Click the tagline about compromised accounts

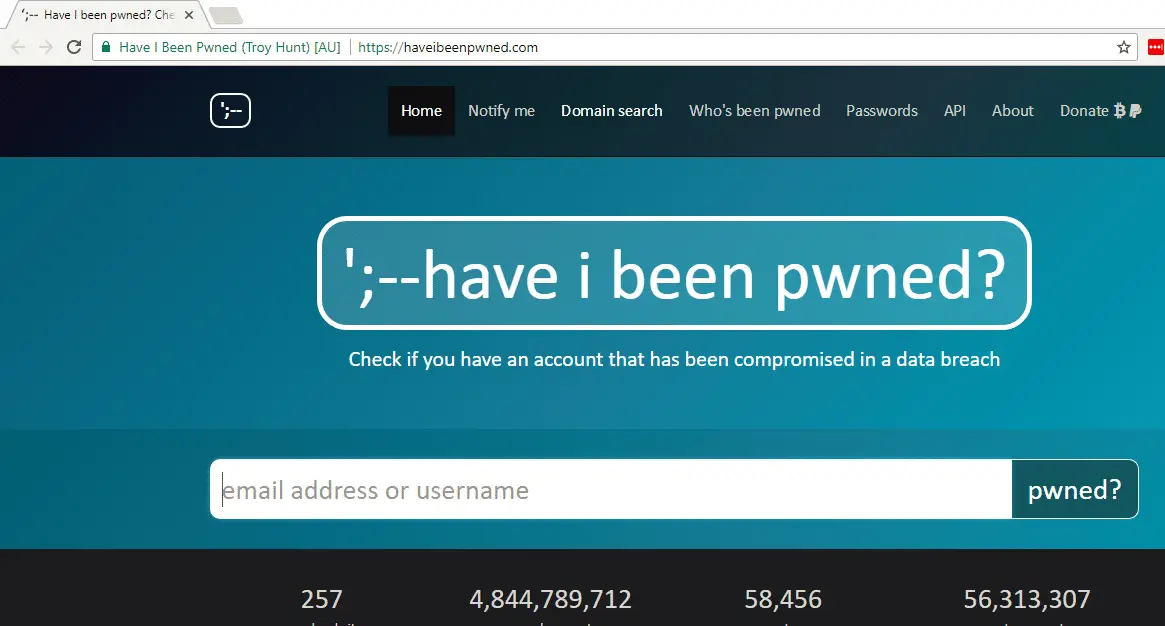[x=674, y=359]
